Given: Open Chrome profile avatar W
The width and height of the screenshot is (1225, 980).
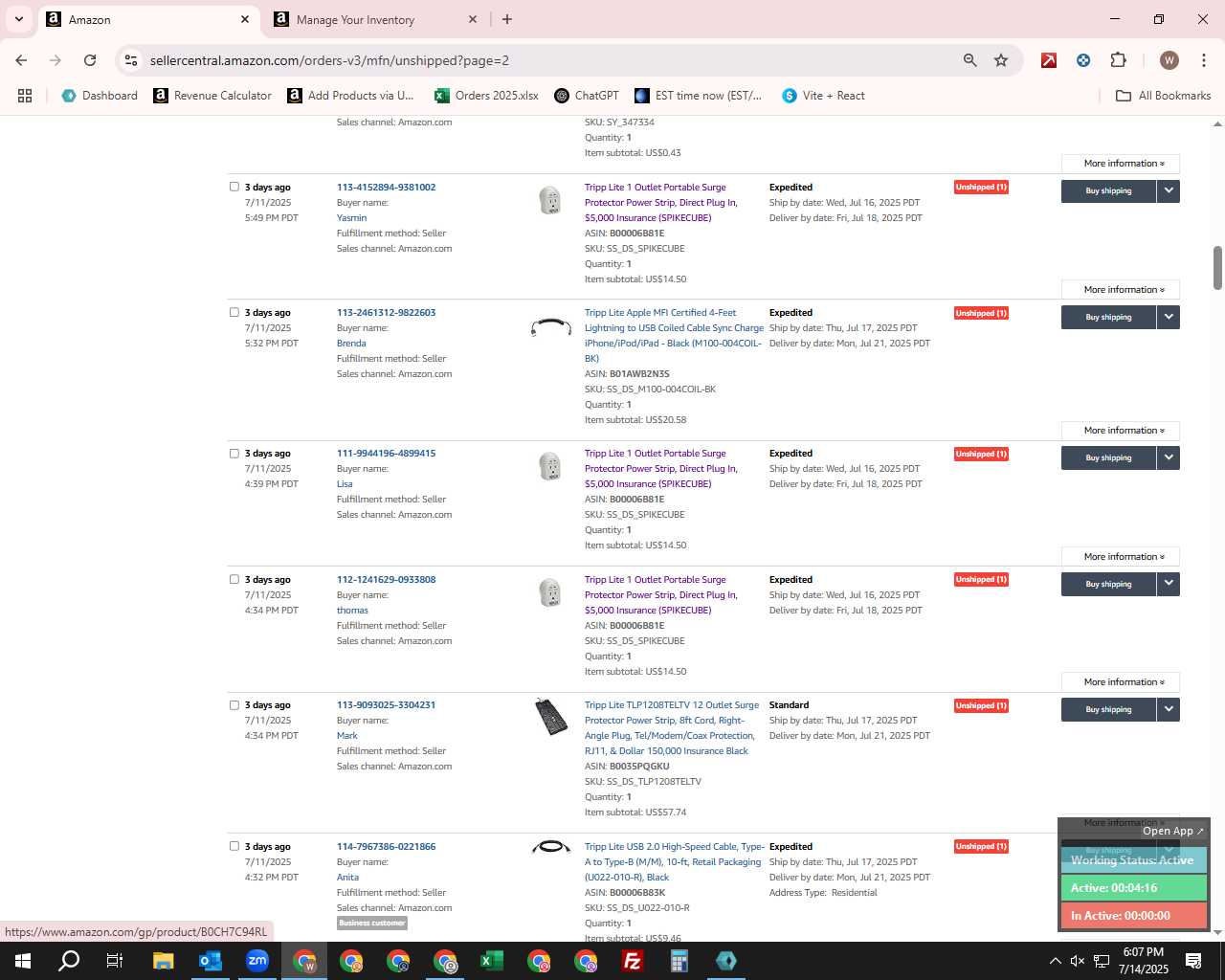Looking at the screenshot, I should pos(1169,60).
